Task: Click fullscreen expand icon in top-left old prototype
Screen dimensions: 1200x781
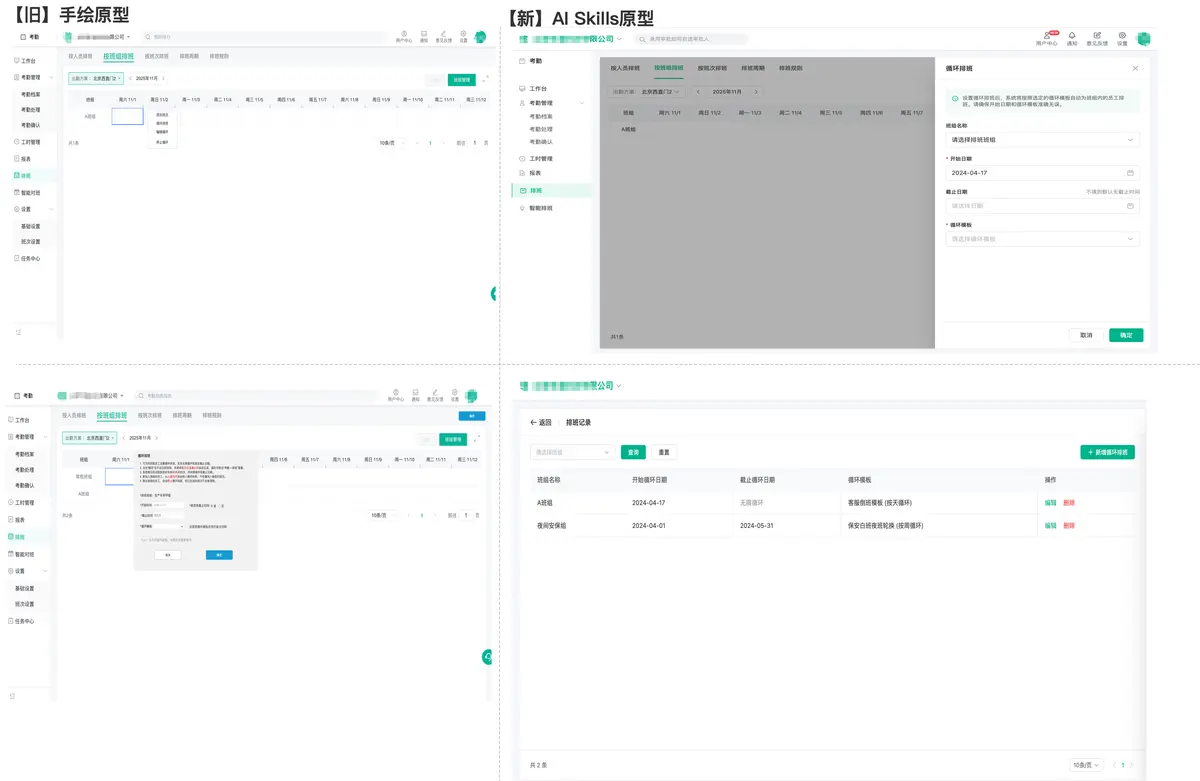Action: click(486, 79)
